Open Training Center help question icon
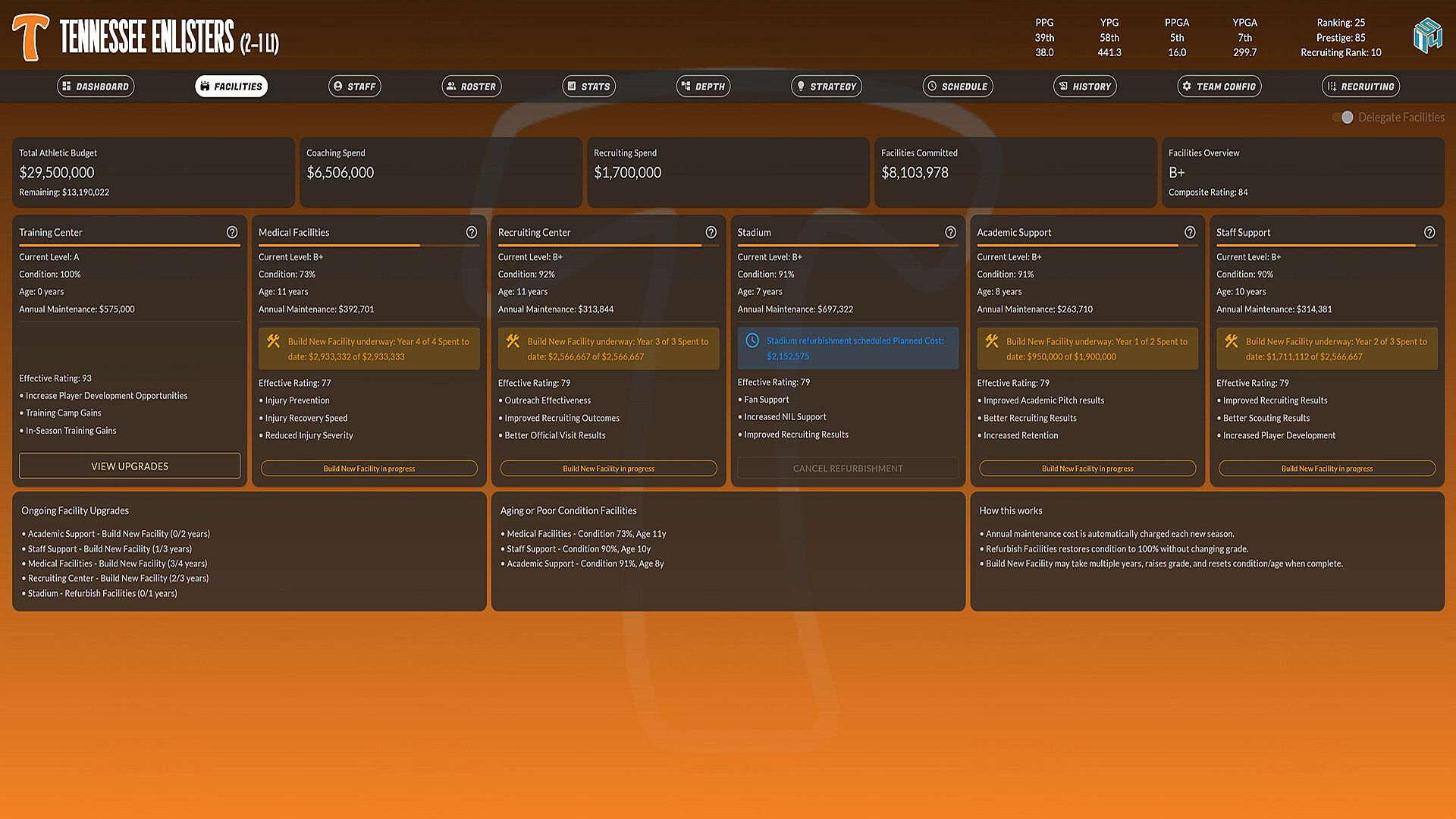This screenshot has width=1456, height=819. pos(232,232)
